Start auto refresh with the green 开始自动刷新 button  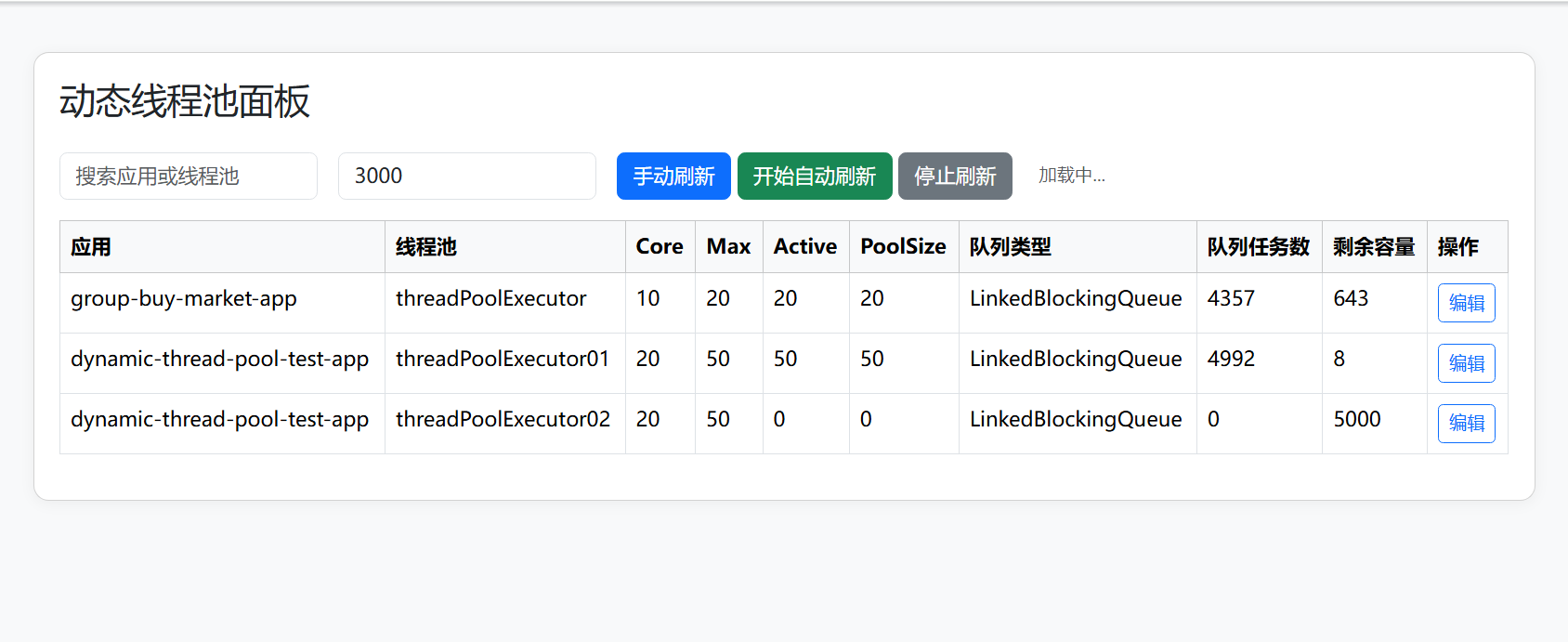point(814,177)
